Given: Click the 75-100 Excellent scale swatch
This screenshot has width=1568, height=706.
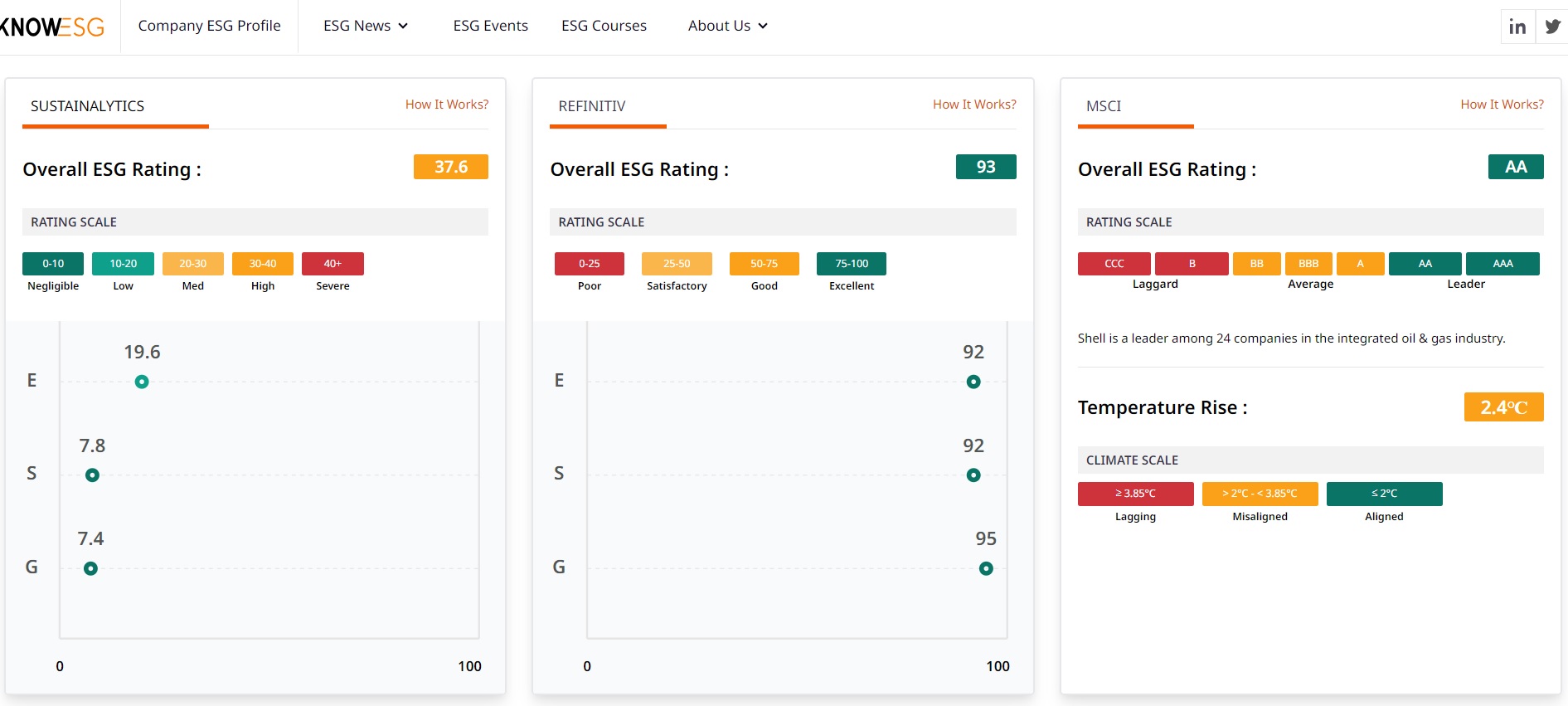Looking at the screenshot, I should coord(852,264).
